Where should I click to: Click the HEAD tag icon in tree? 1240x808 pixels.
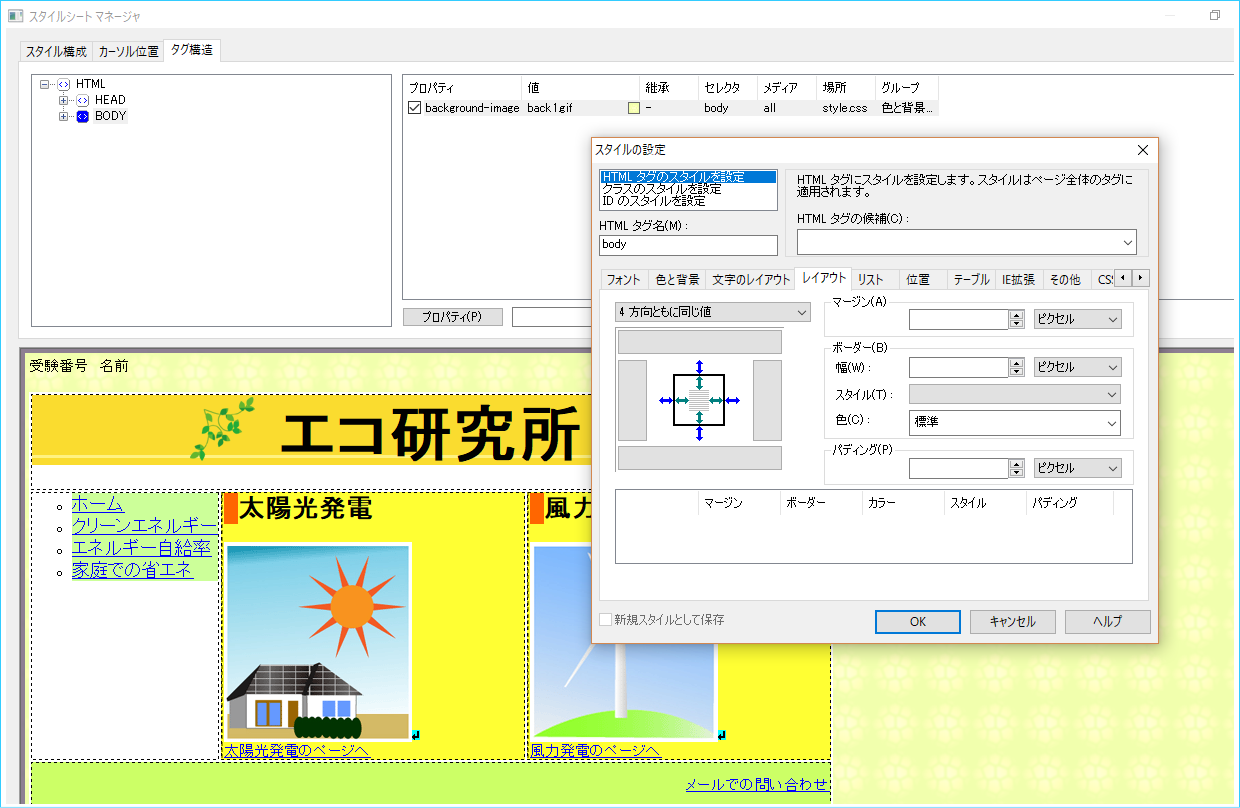click(82, 101)
